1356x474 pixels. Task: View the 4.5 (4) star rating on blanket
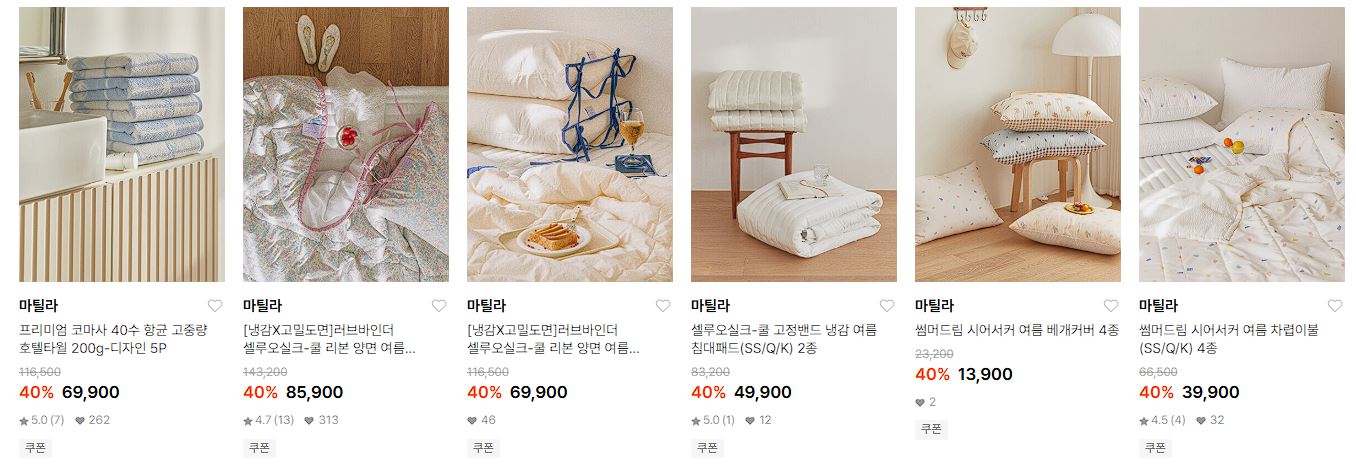[1162, 420]
